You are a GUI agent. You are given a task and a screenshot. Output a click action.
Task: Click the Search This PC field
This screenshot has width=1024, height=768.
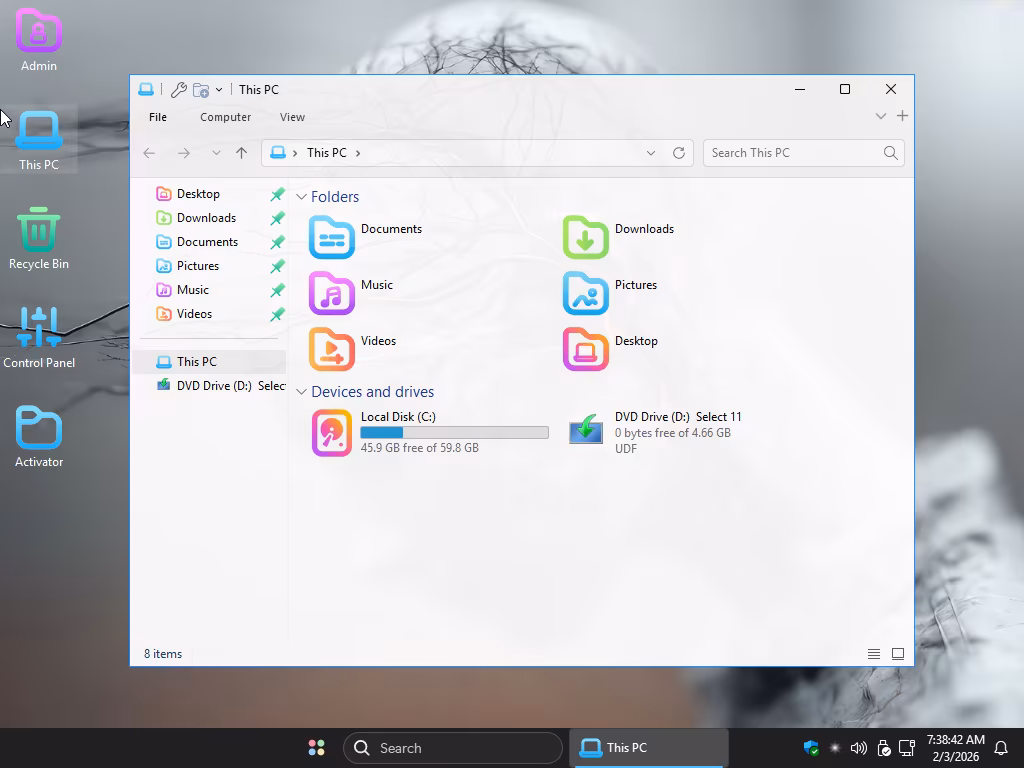[x=790, y=153]
